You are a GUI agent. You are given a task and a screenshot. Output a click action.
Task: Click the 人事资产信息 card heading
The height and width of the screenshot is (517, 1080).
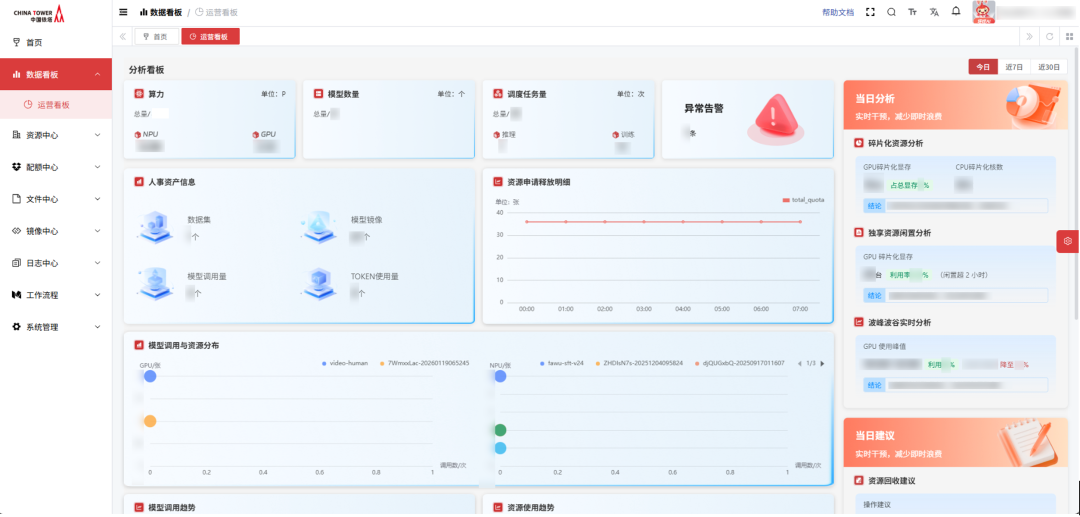(172, 182)
